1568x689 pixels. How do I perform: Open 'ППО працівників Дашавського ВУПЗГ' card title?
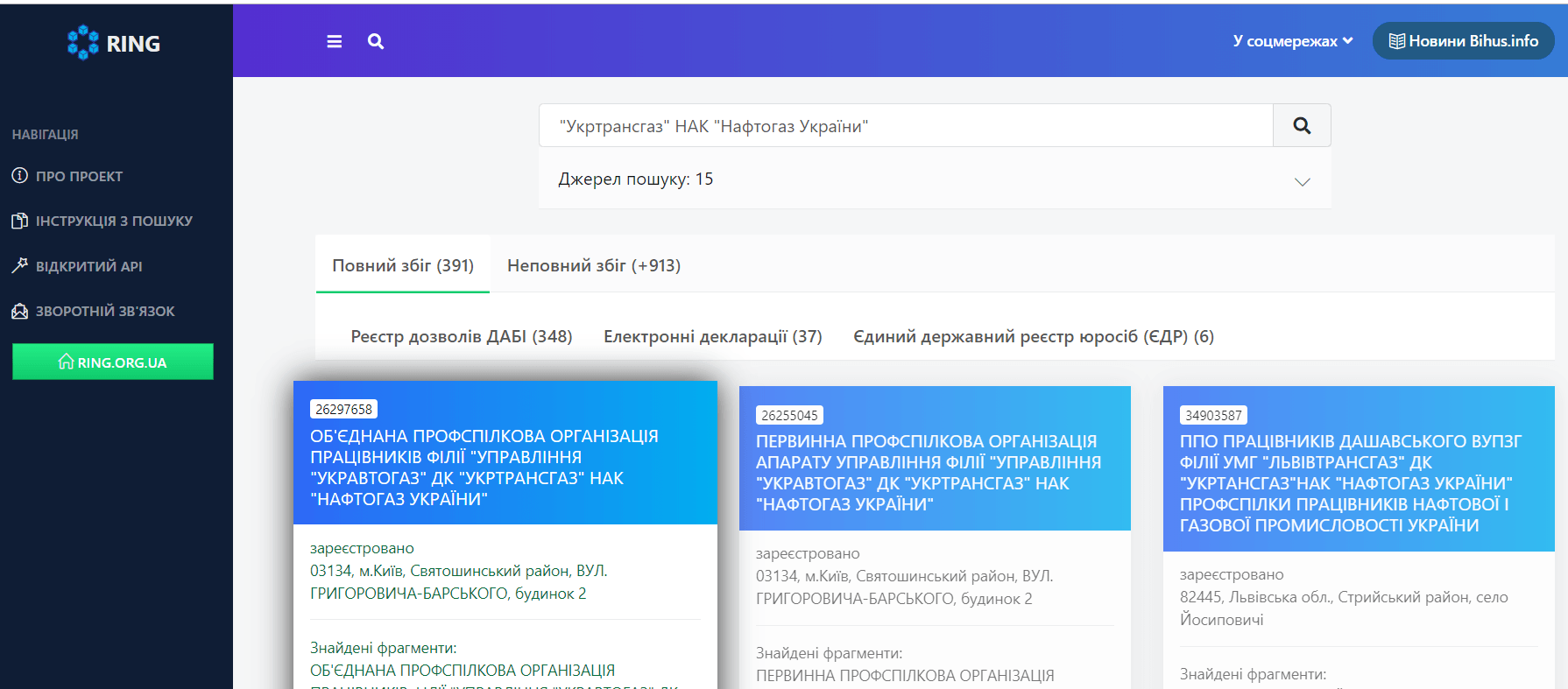click(x=1351, y=483)
